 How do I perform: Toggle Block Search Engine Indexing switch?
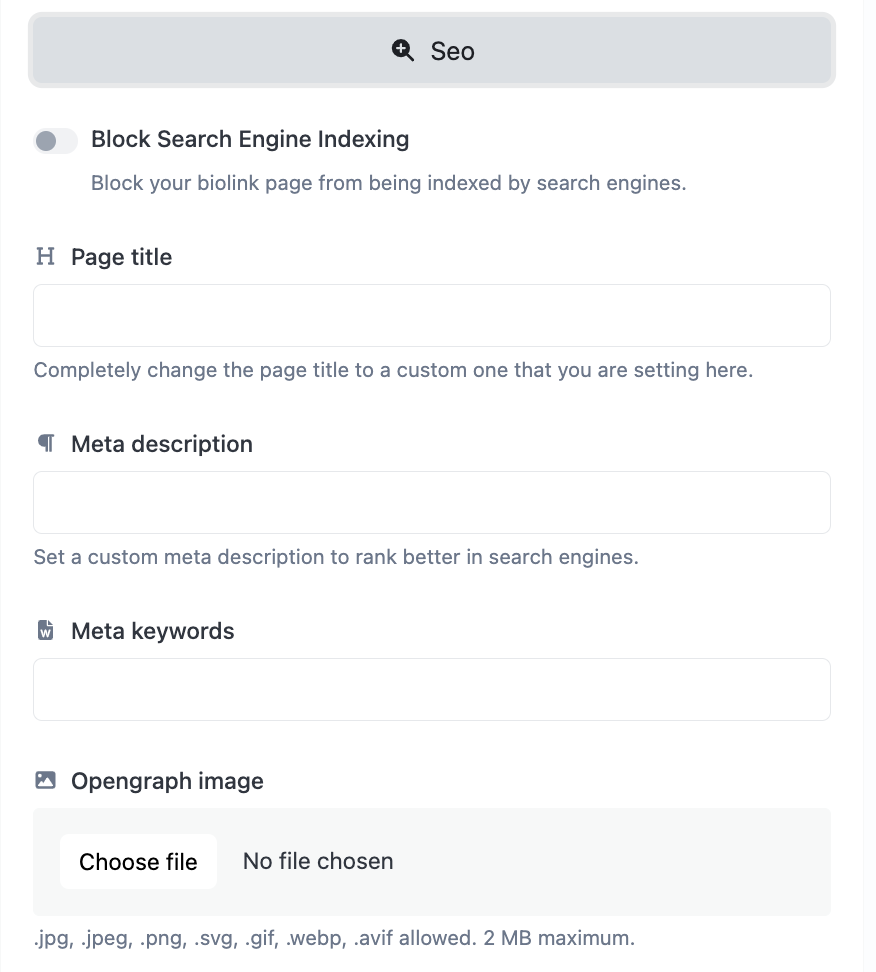click(x=56, y=141)
